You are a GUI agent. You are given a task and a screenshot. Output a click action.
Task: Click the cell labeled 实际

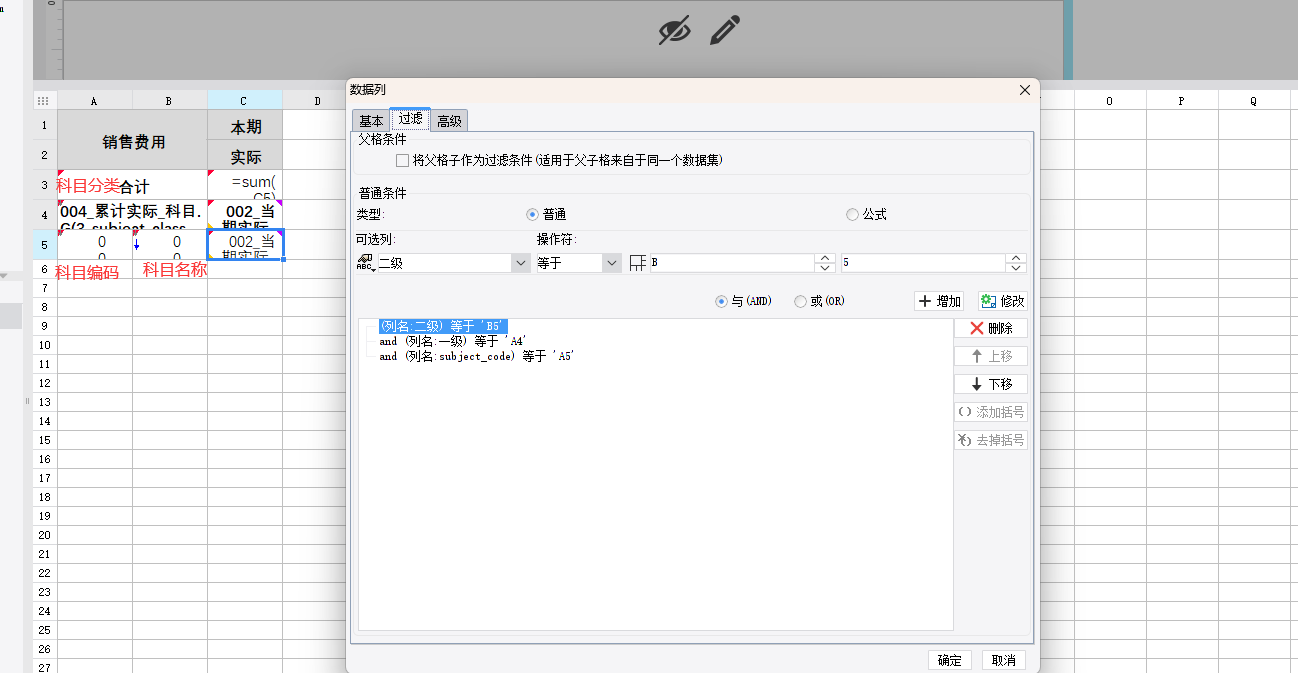[245, 156]
